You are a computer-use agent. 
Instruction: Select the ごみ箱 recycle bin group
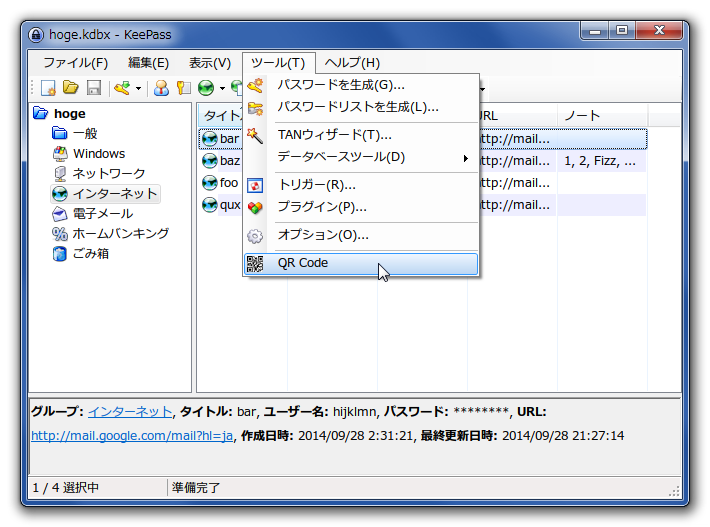click(x=91, y=254)
